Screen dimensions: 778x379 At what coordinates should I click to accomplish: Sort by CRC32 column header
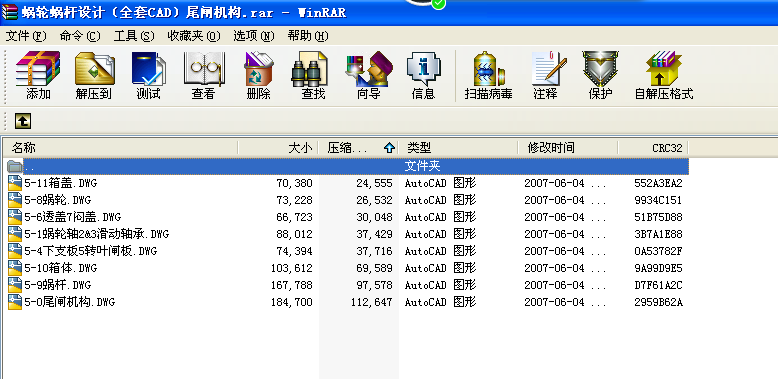pos(653,147)
